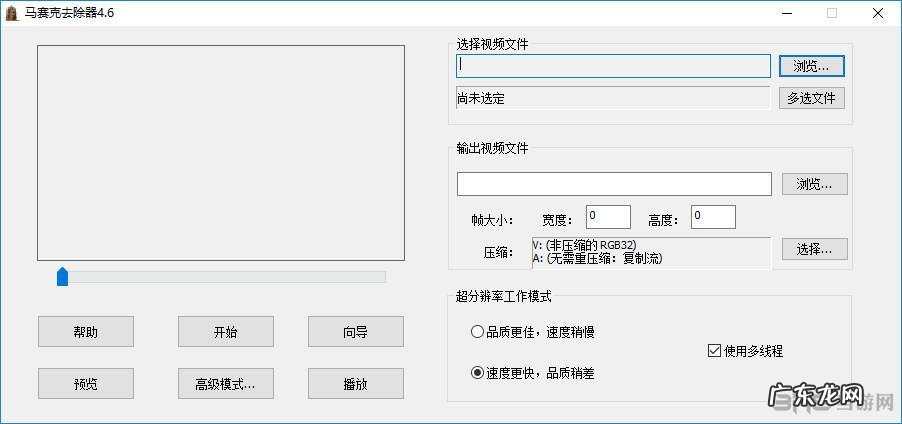Viewport: 902px width, 424px height.
Task: Click the video preview area
Action: [221, 153]
